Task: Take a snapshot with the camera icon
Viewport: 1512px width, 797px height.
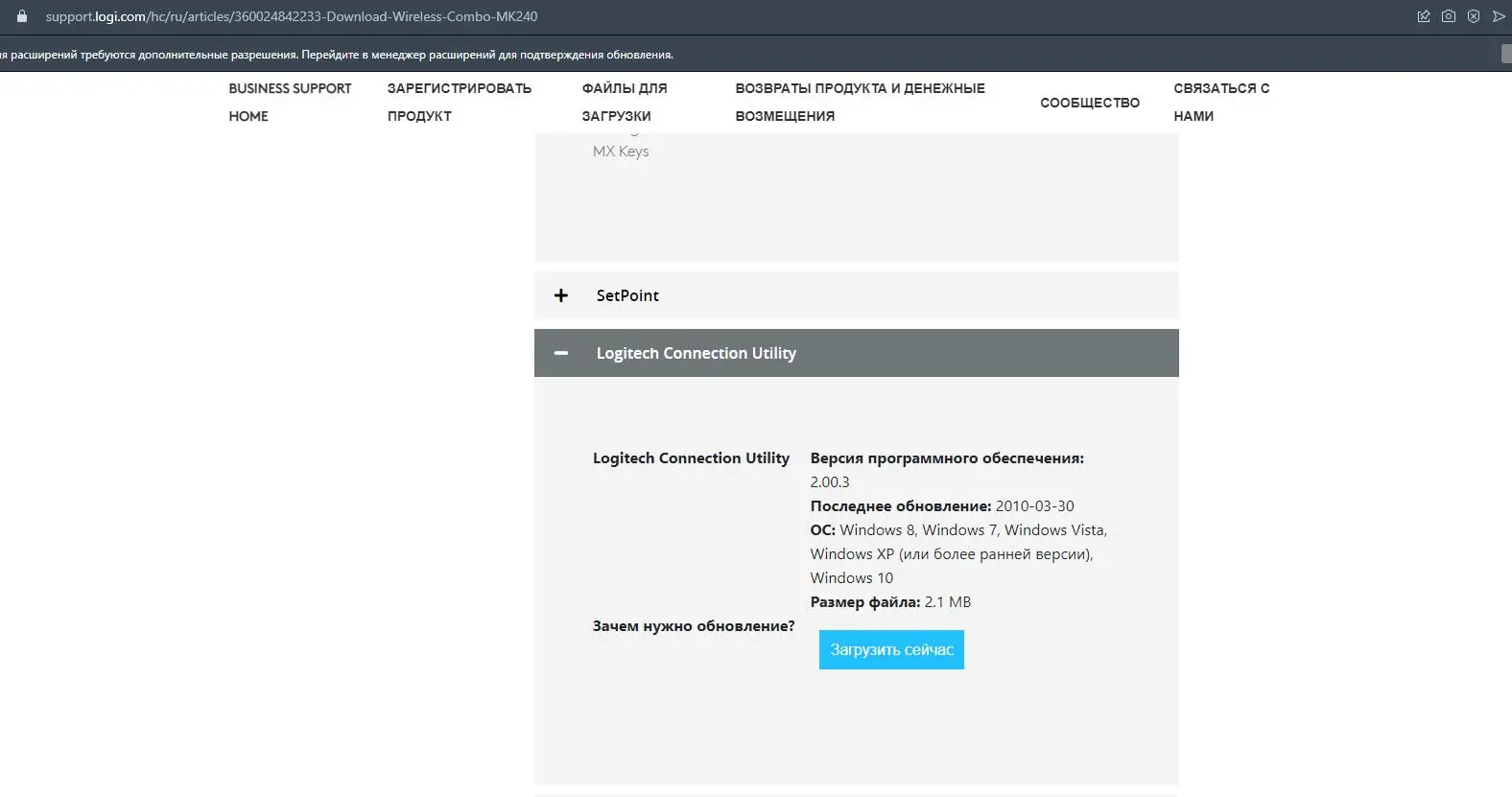Action: 1449,16
